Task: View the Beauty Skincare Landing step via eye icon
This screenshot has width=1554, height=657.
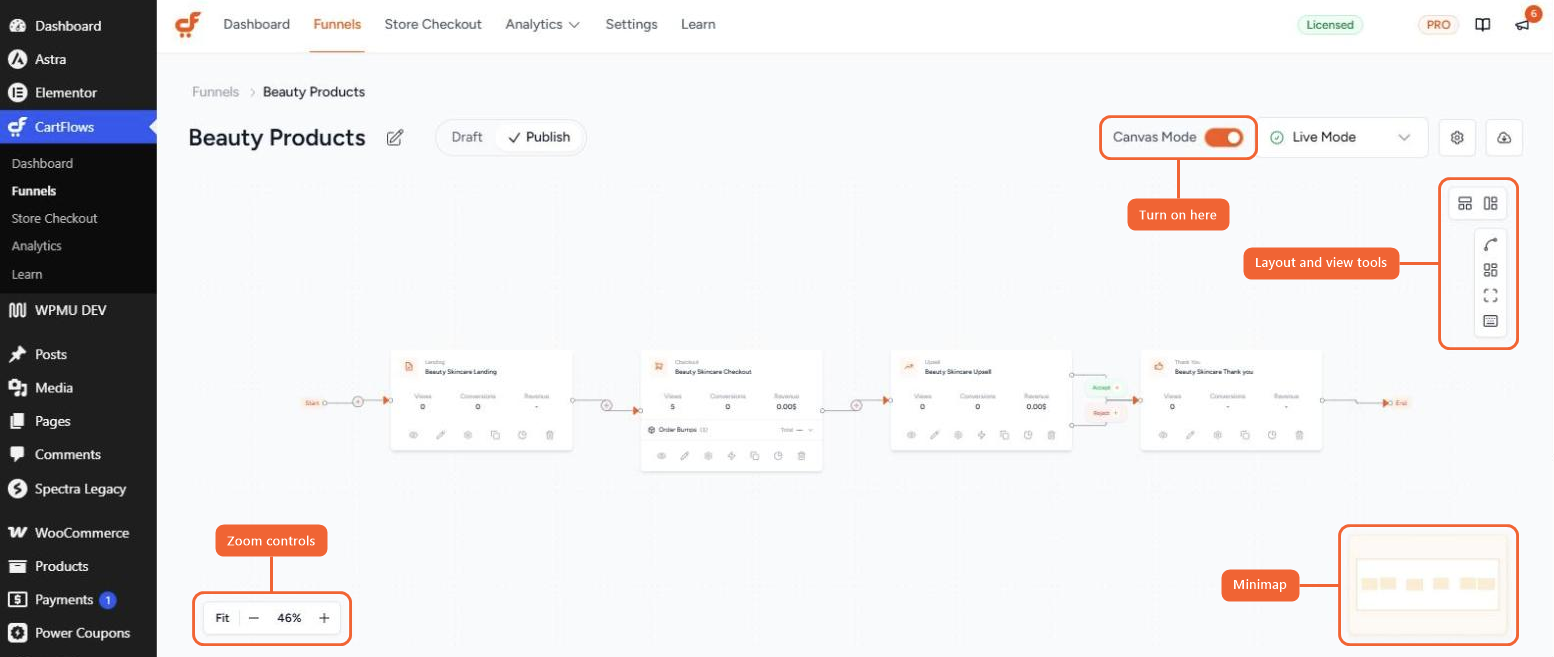Action: [x=412, y=435]
